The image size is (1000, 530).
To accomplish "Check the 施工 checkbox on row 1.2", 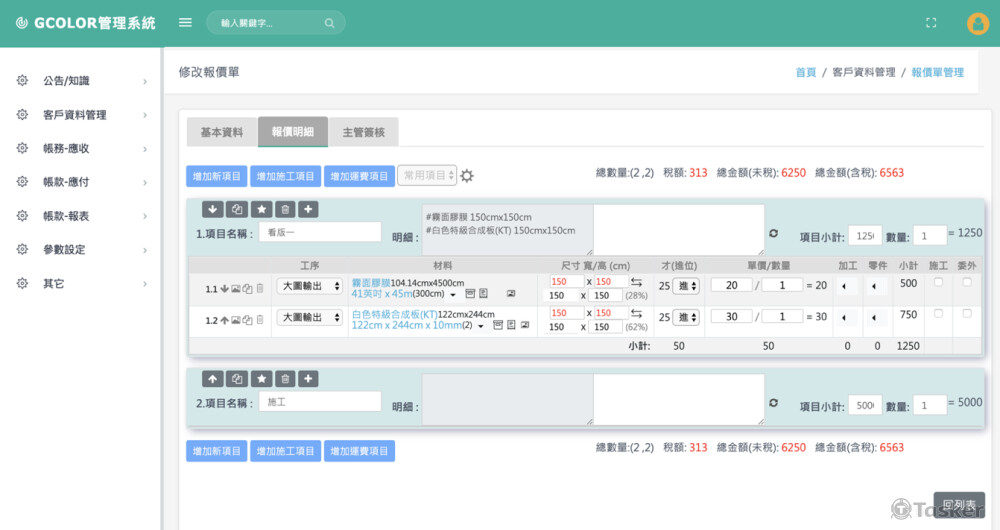I will pyautogui.click(x=938, y=313).
